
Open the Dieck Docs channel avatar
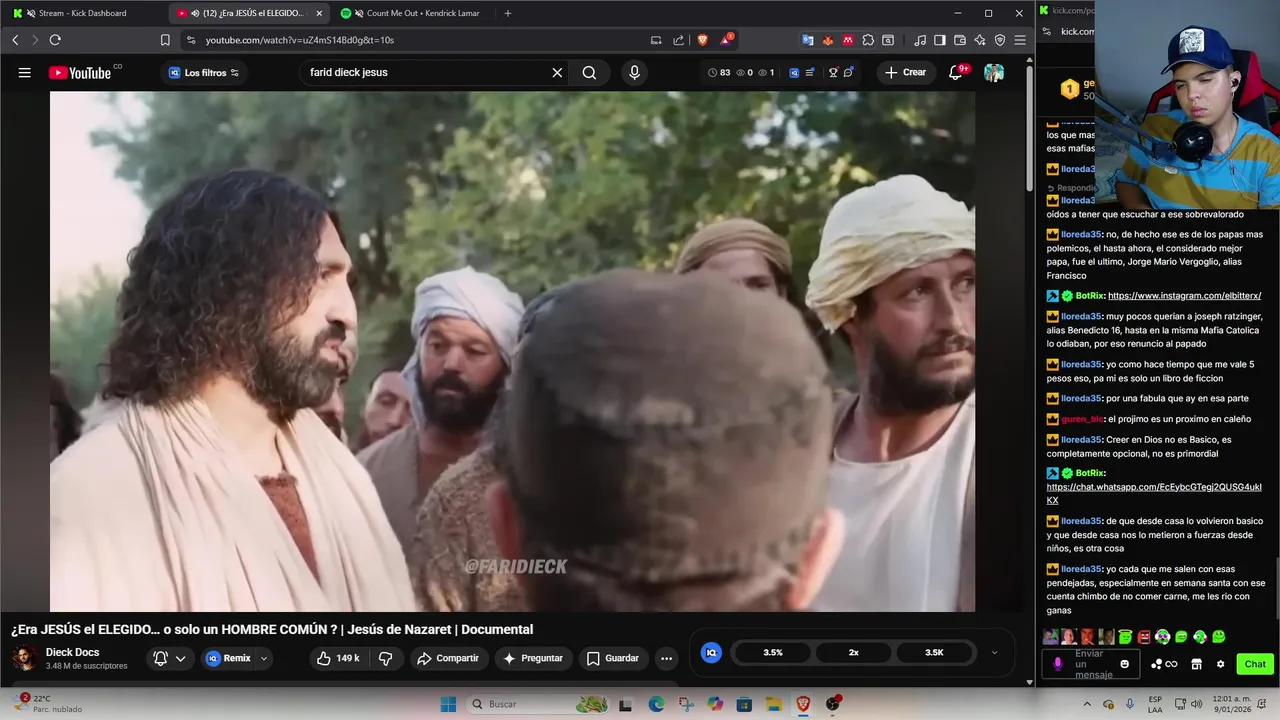tap(24, 658)
